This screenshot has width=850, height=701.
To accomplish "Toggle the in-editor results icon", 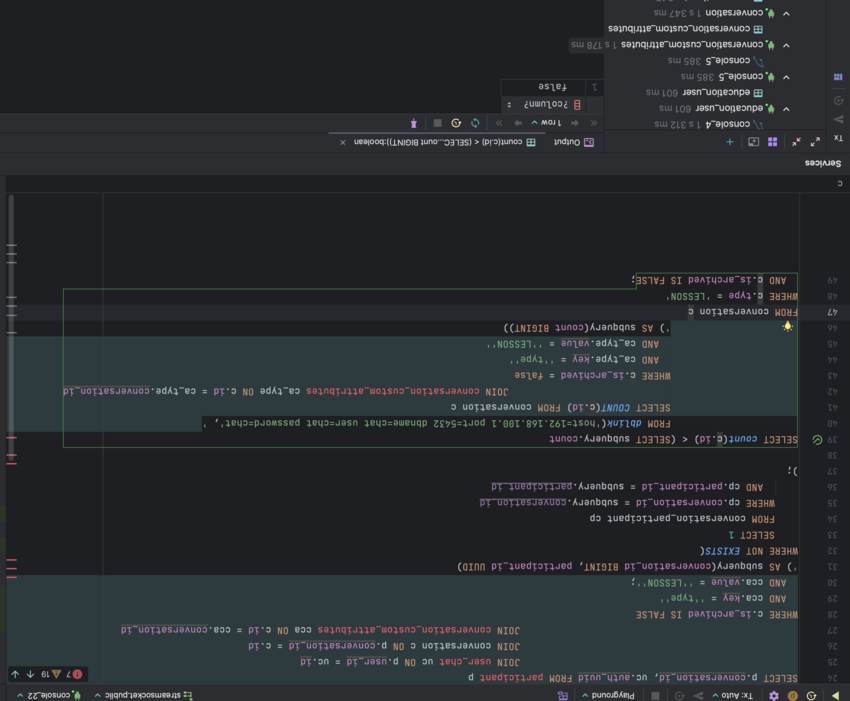I will pyautogui.click(x=563, y=696).
